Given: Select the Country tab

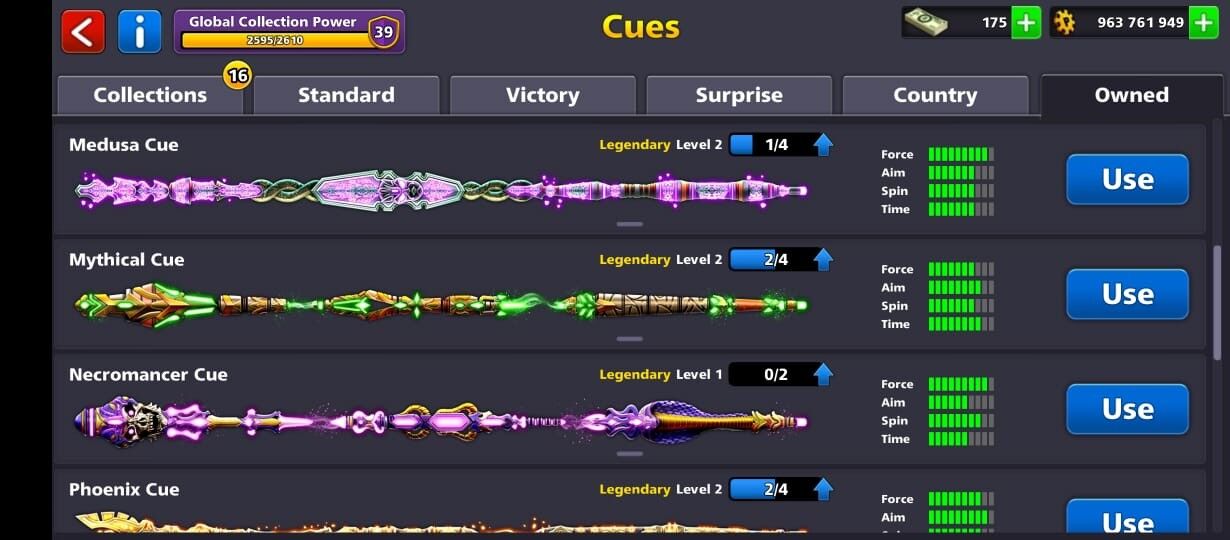Looking at the screenshot, I should pos(935,96).
